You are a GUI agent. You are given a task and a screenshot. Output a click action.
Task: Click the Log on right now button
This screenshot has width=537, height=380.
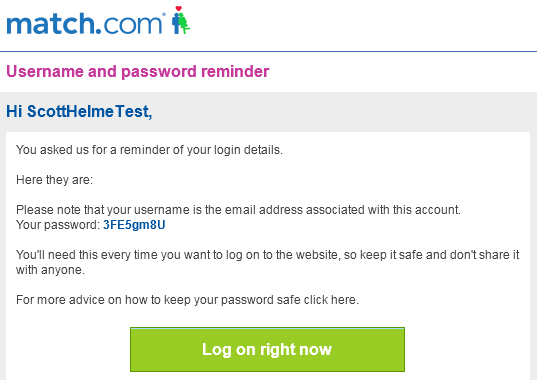click(267, 349)
